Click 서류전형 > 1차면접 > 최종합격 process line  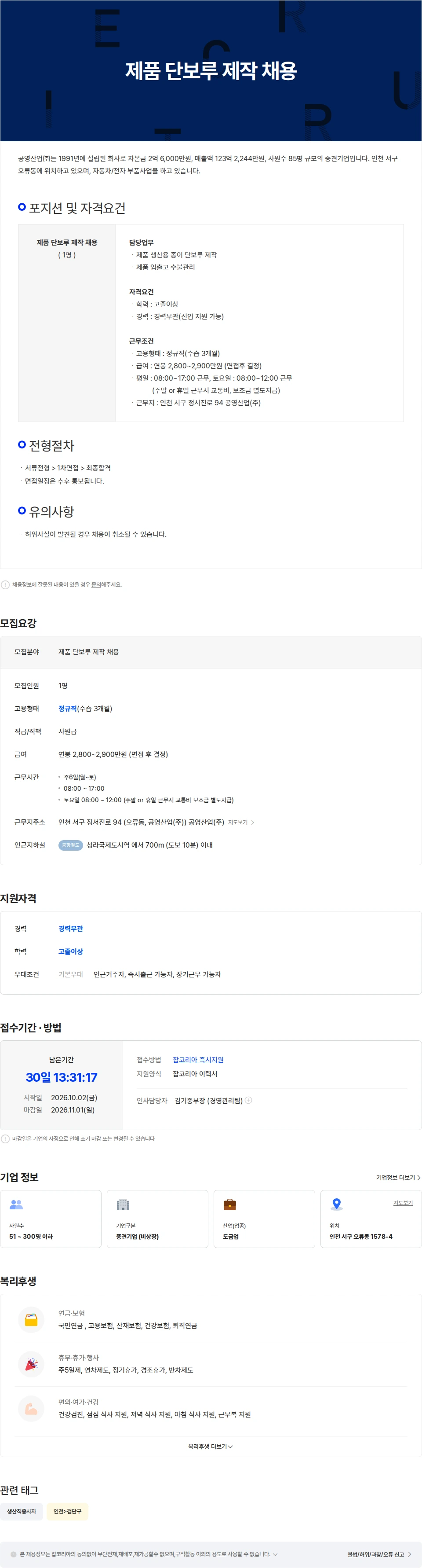[68, 468]
